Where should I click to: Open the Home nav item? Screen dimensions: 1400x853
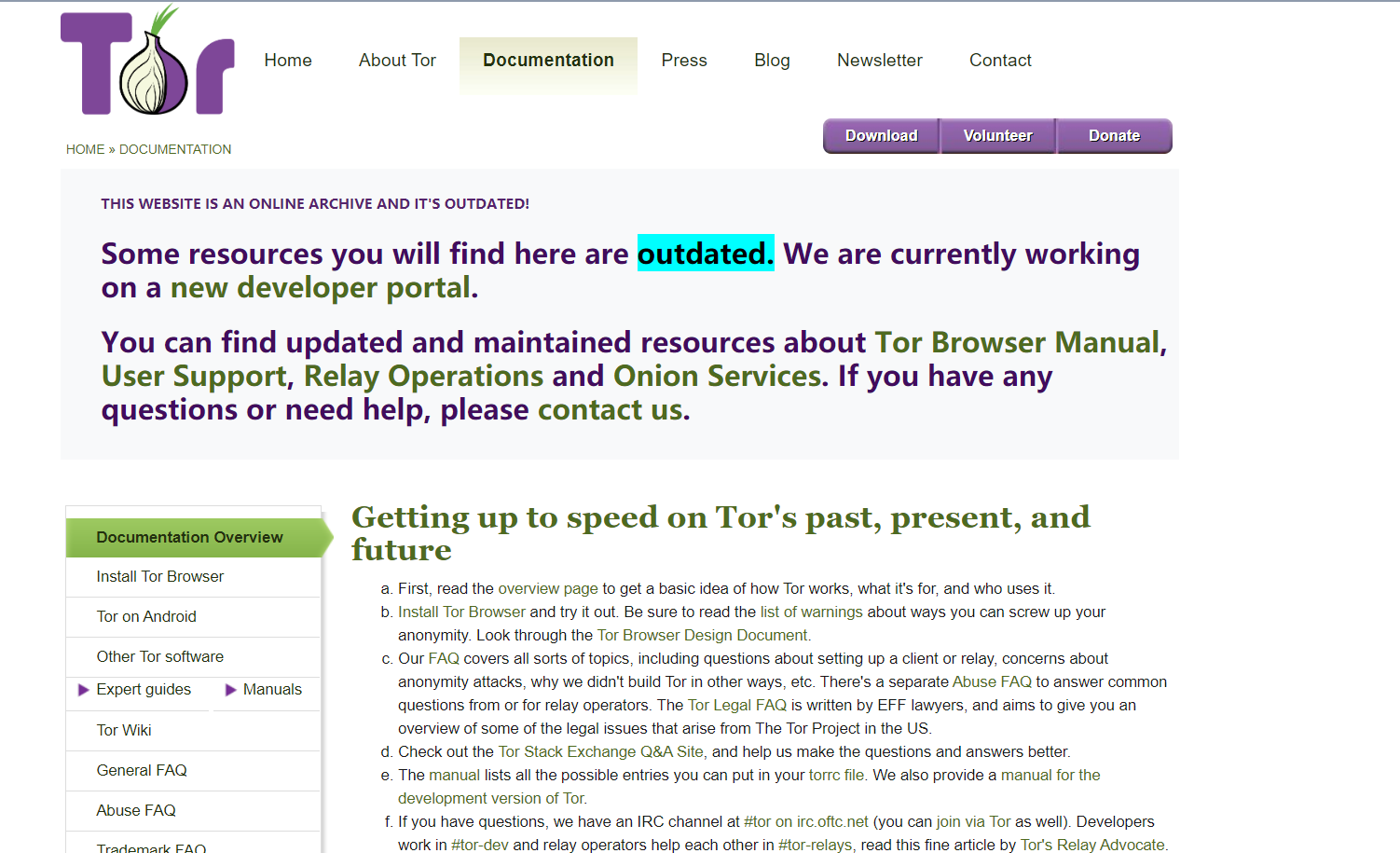pos(288,61)
